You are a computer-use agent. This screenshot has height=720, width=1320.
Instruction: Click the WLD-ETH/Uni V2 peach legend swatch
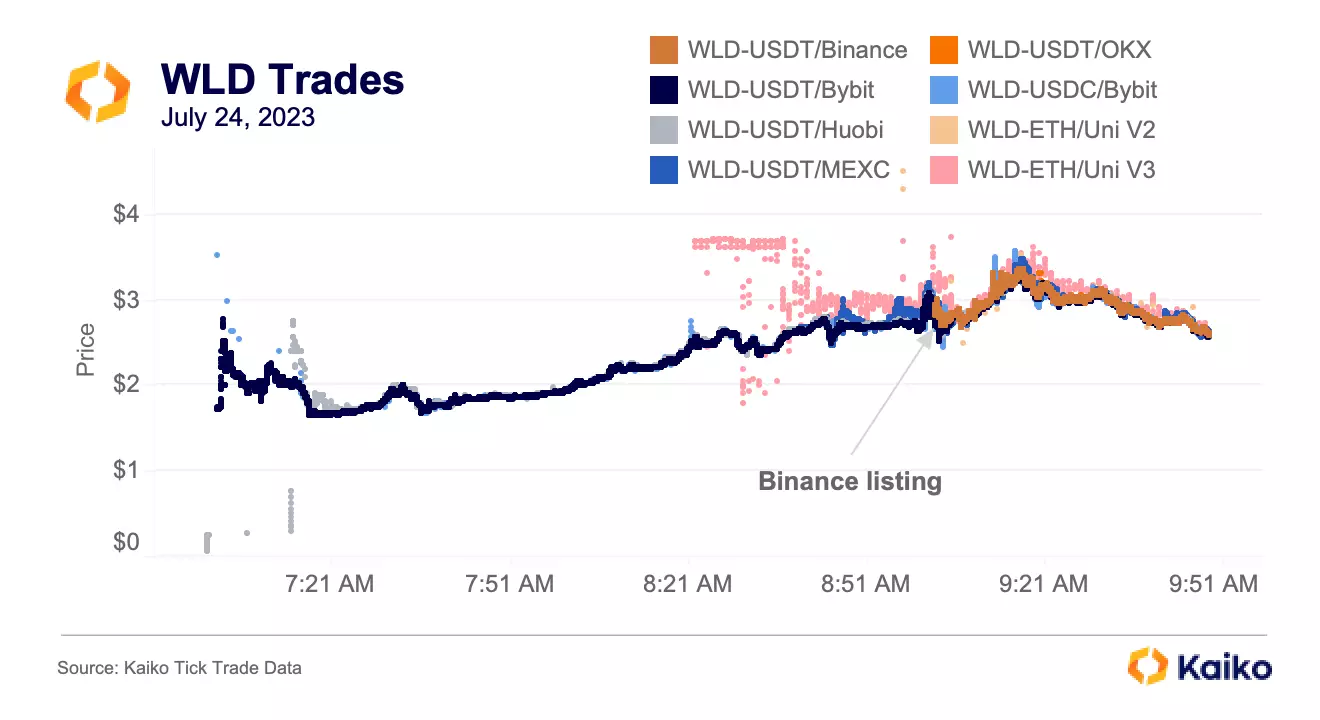[944, 129]
